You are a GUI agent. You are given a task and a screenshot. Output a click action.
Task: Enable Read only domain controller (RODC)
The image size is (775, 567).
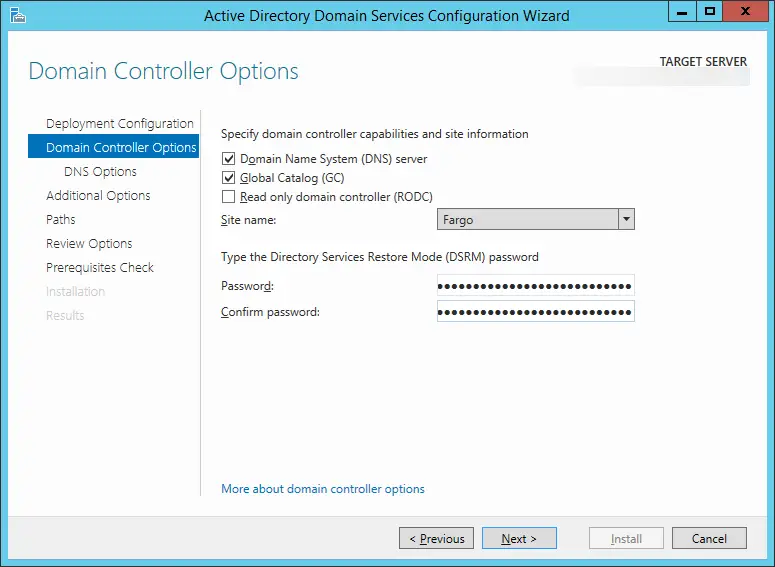click(228, 197)
